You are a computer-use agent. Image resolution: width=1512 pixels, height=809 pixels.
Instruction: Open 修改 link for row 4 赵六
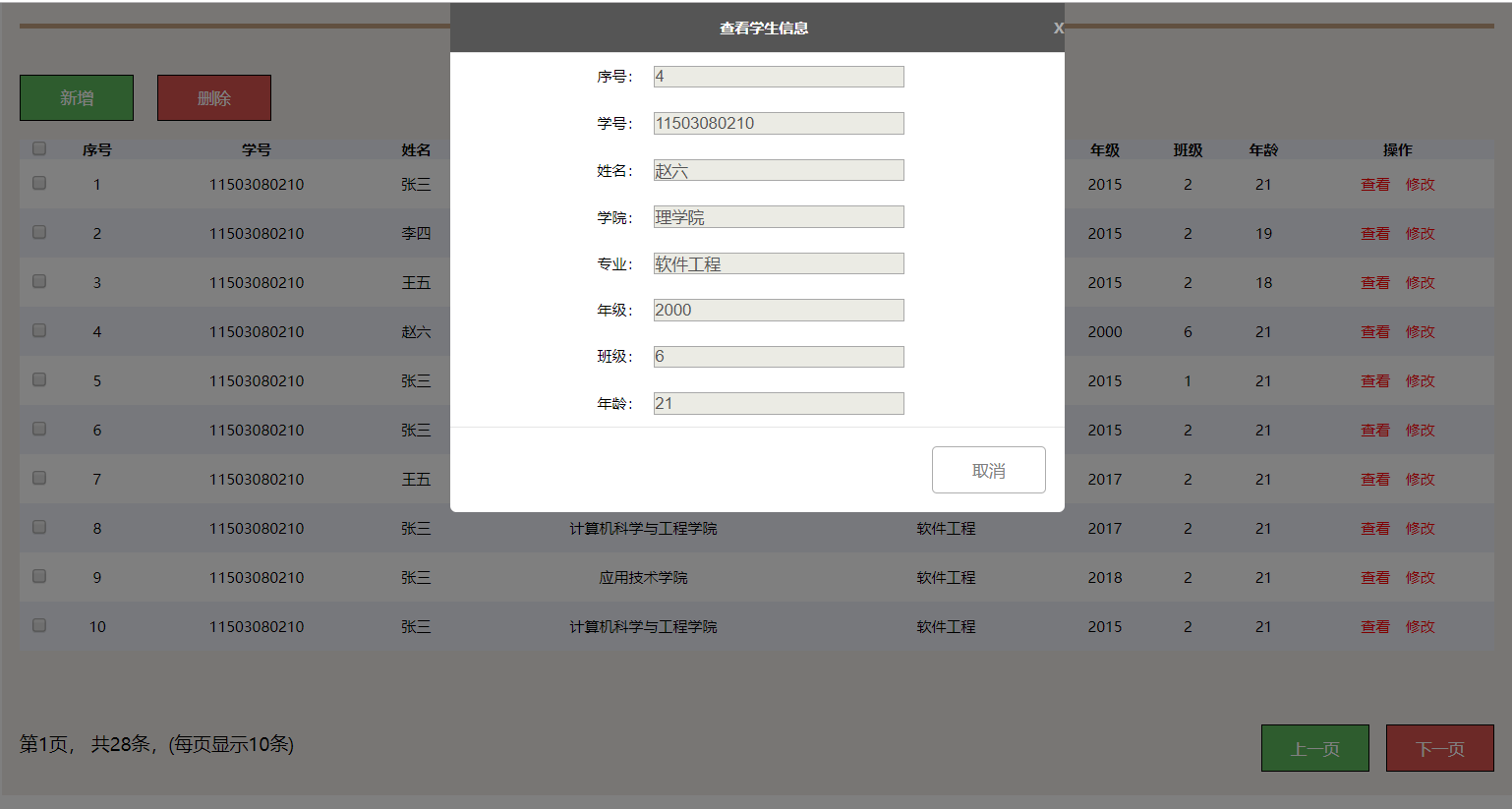click(x=1421, y=332)
